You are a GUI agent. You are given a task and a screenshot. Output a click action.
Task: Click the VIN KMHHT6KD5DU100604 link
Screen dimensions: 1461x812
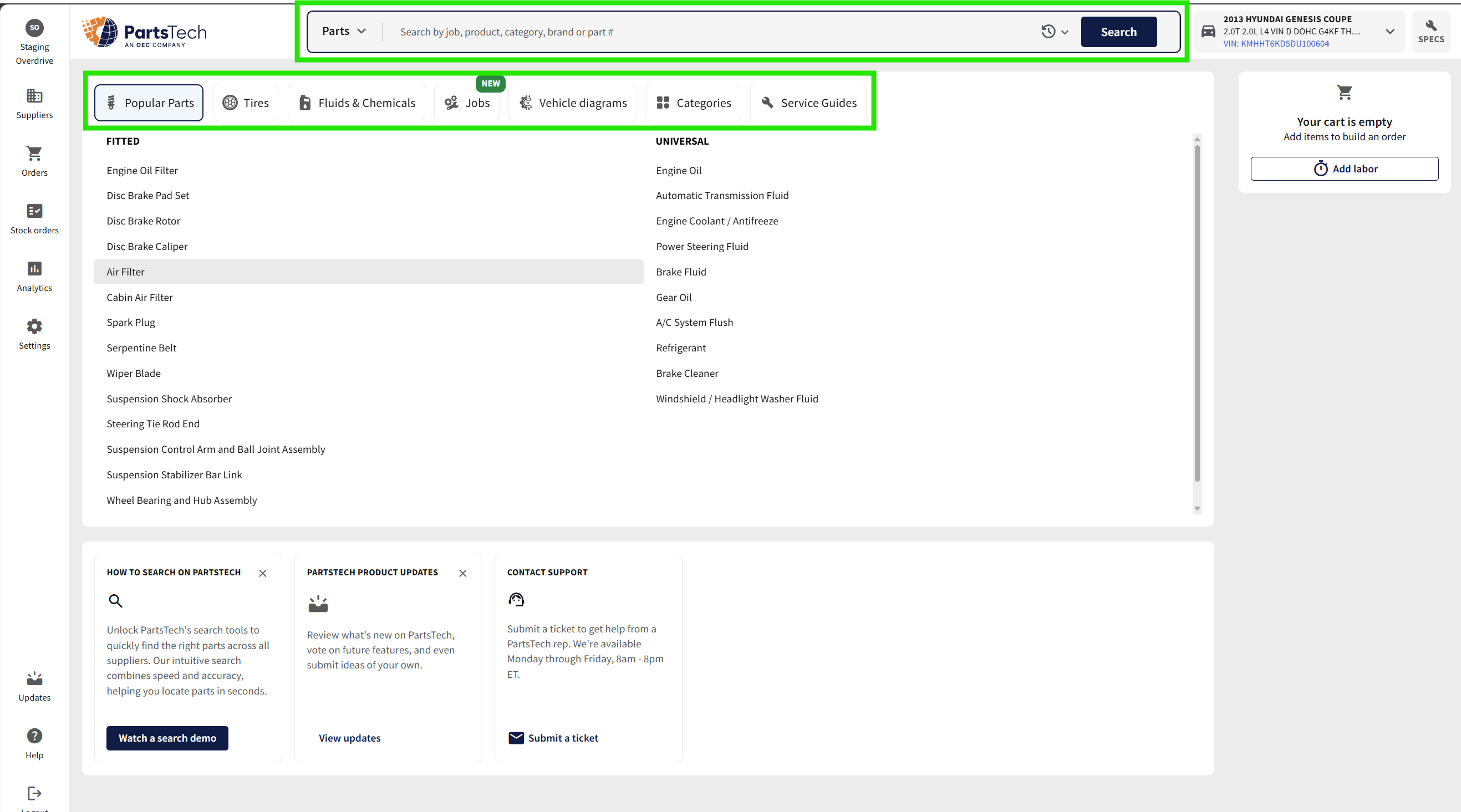1276,44
